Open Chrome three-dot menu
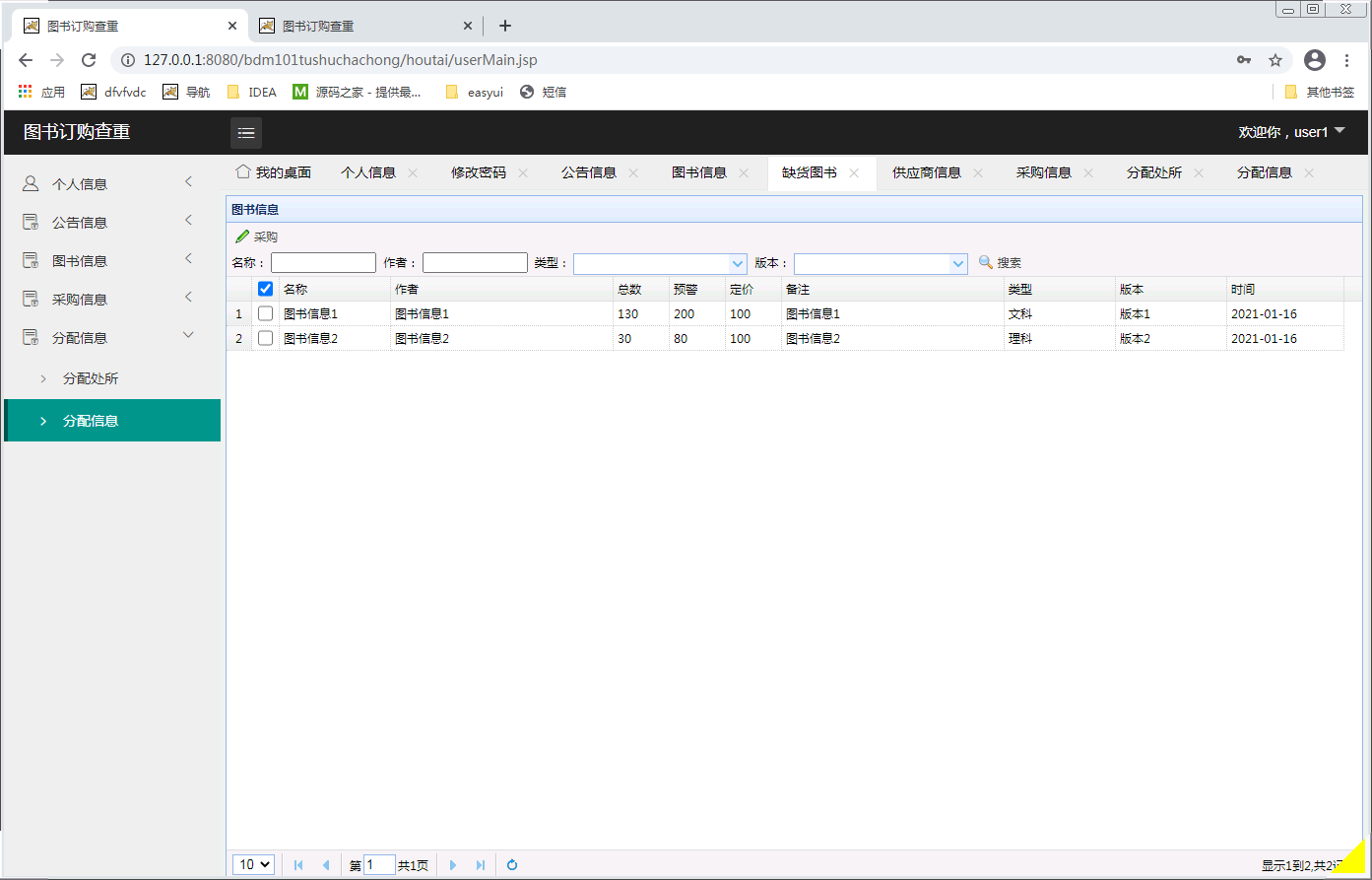The image size is (1372, 880). tap(1347, 60)
